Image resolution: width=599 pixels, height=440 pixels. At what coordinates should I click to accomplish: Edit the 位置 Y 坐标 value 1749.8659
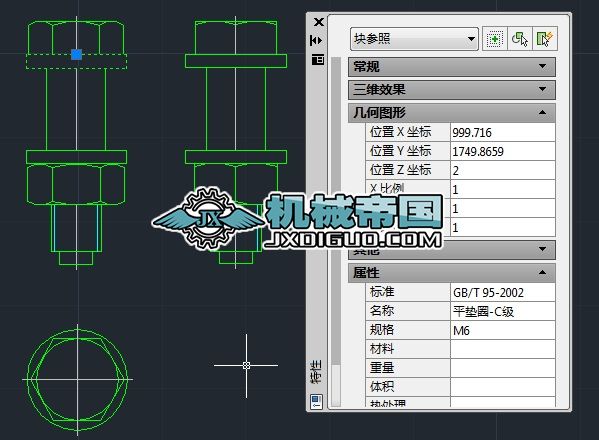(503, 152)
